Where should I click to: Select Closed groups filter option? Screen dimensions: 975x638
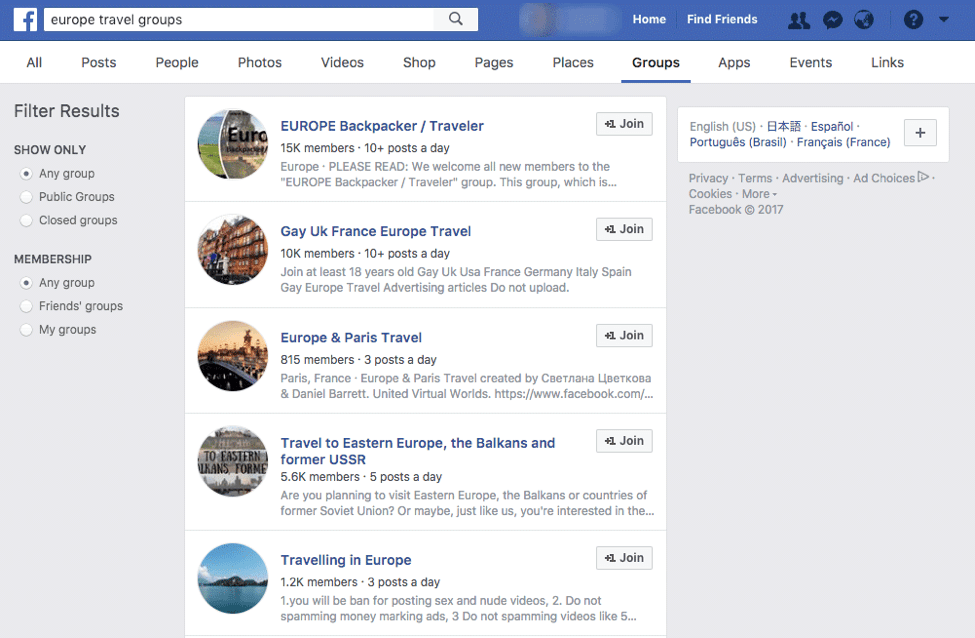click(27, 220)
